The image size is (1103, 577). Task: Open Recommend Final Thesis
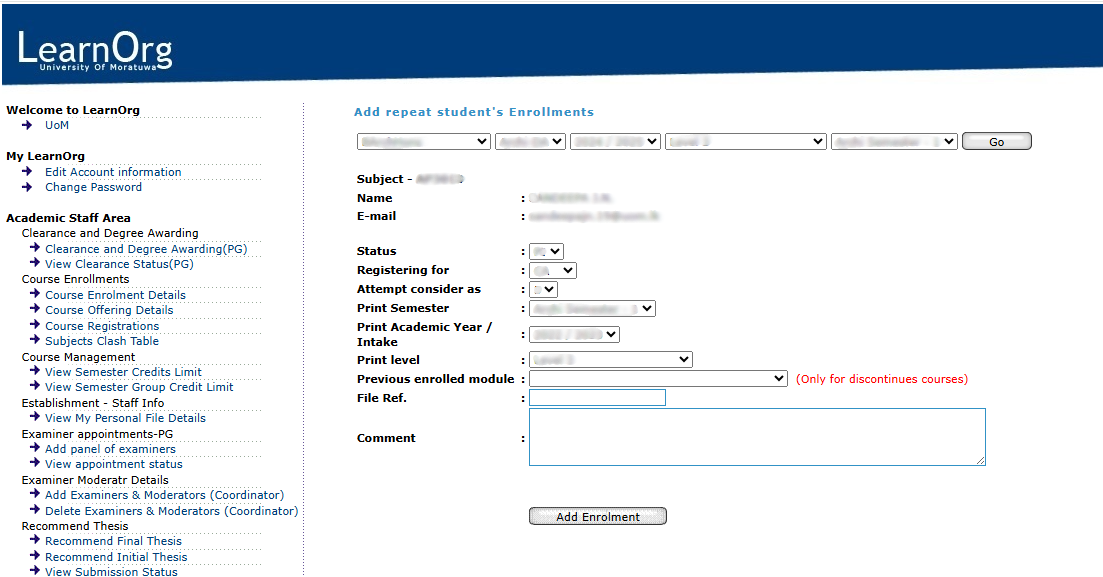click(113, 541)
